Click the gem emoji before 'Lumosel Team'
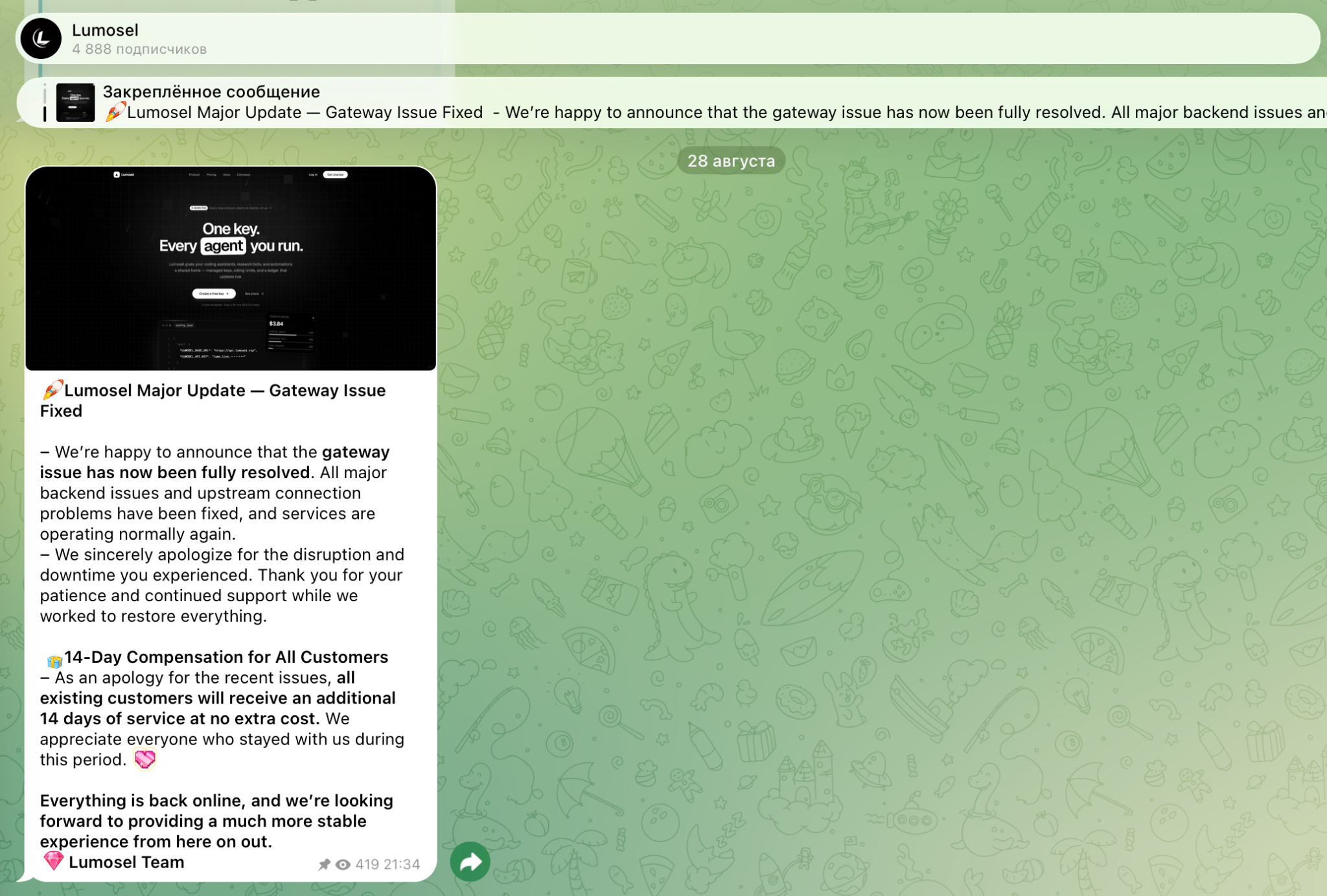The image size is (1327, 896). tap(53, 861)
